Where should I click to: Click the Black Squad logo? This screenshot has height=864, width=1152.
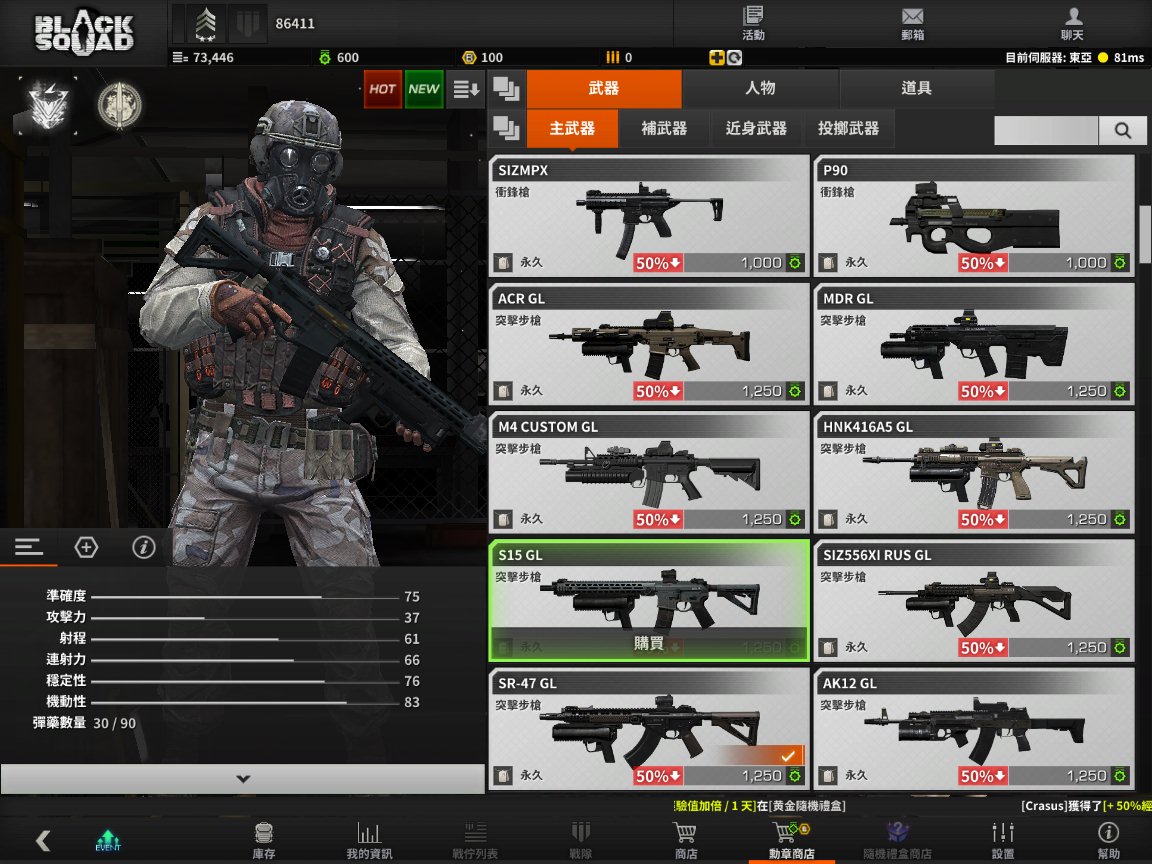[84, 33]
